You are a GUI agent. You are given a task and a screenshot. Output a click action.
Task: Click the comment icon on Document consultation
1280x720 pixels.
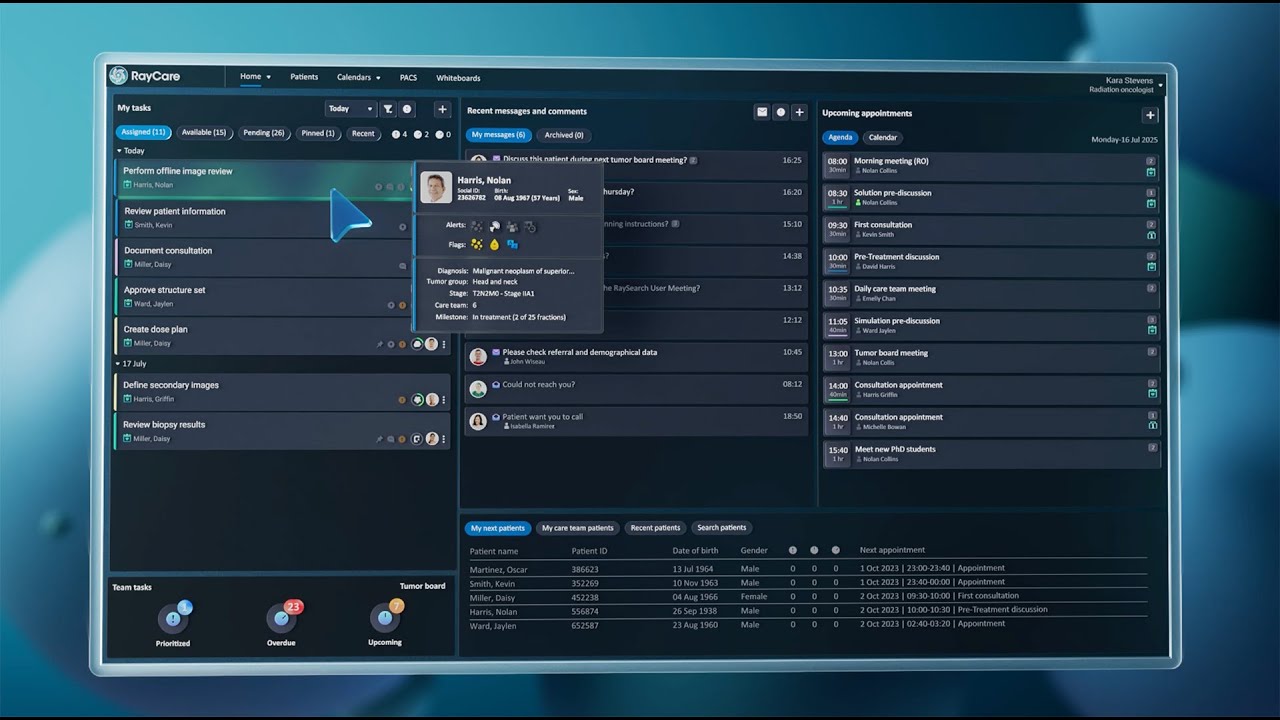click(403, 266)
